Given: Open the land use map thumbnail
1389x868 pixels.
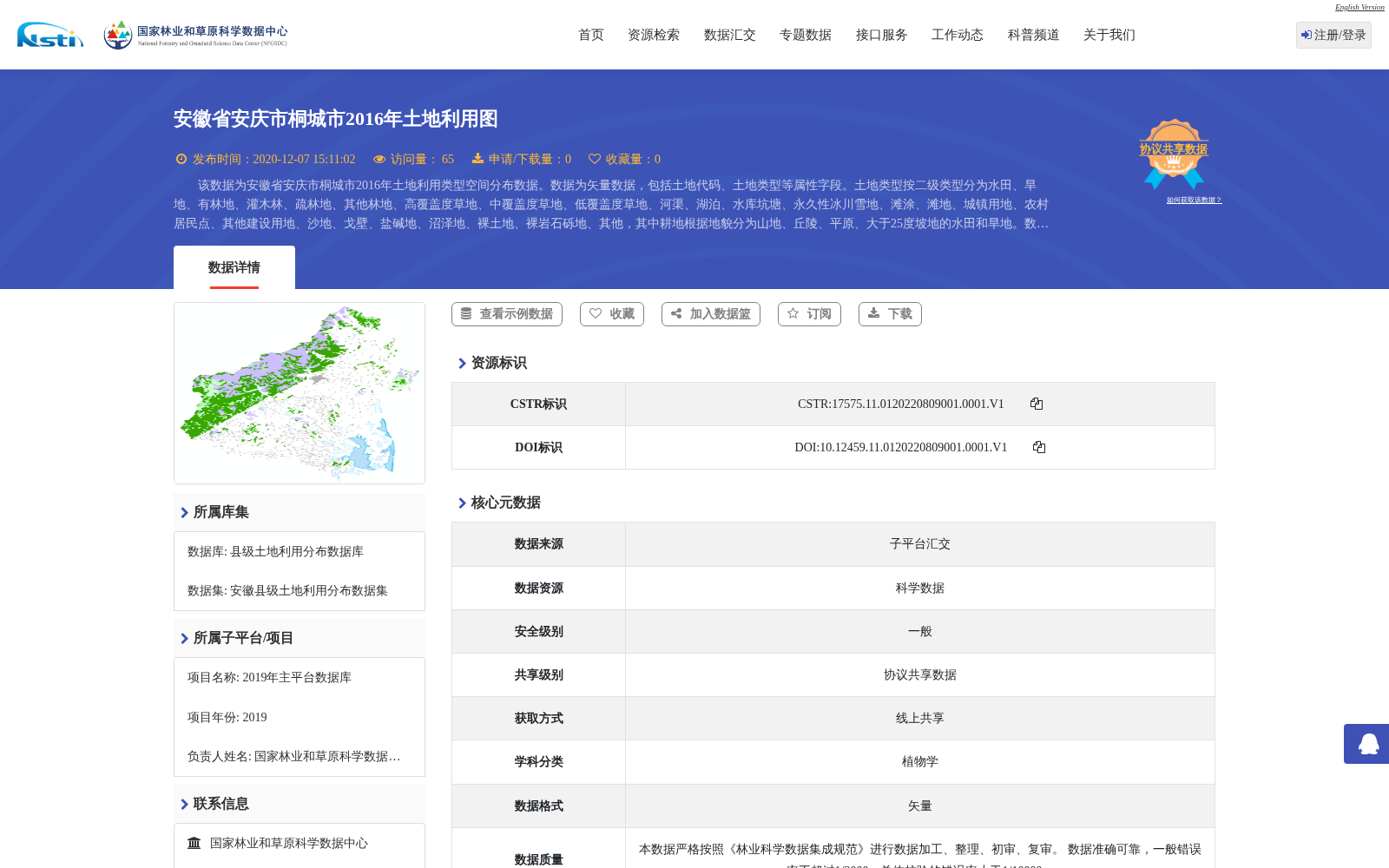Looking at the screenshot, I should [300, 393].
